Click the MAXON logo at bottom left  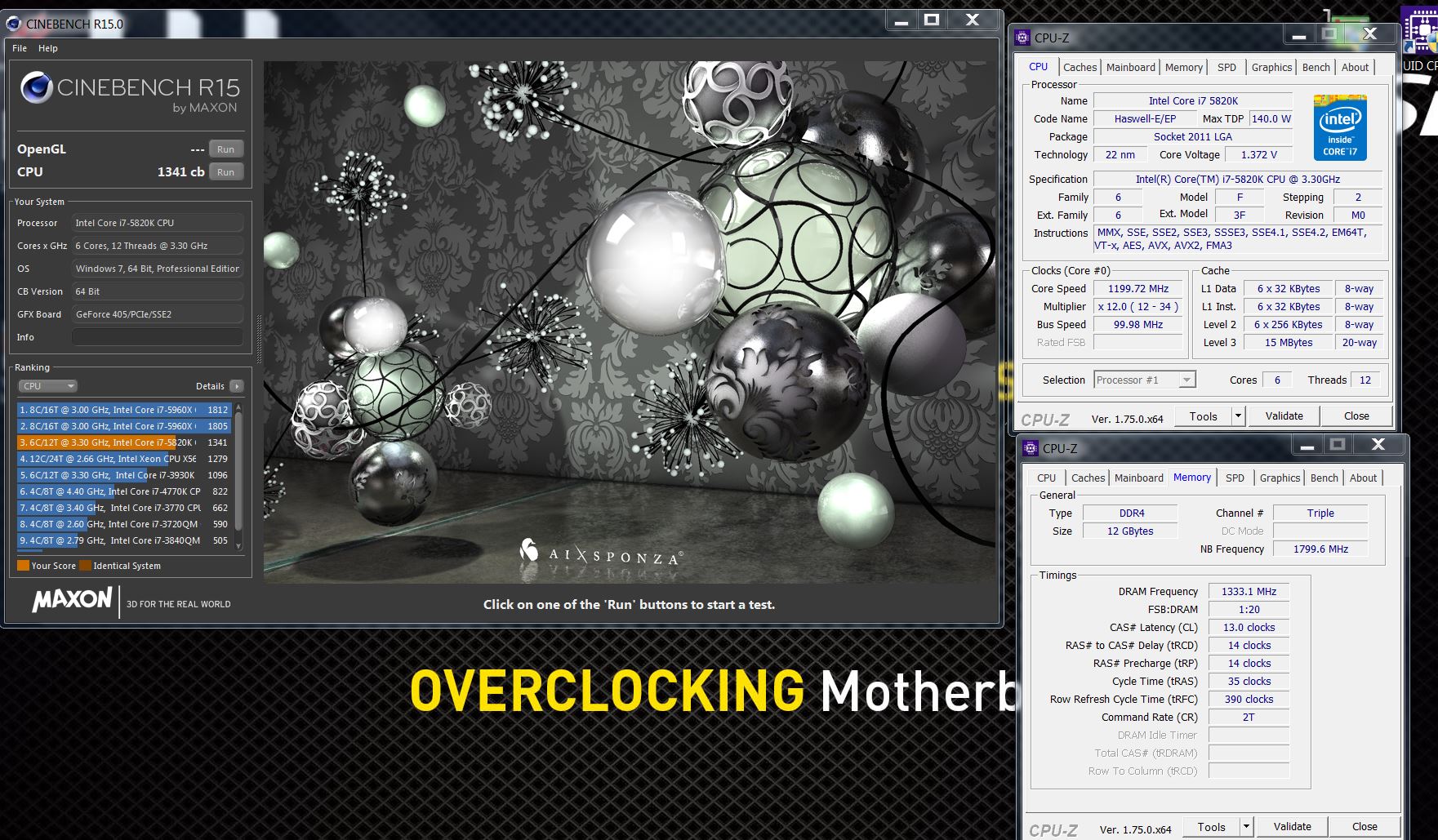pyautogui.click(x=72, y=600)
